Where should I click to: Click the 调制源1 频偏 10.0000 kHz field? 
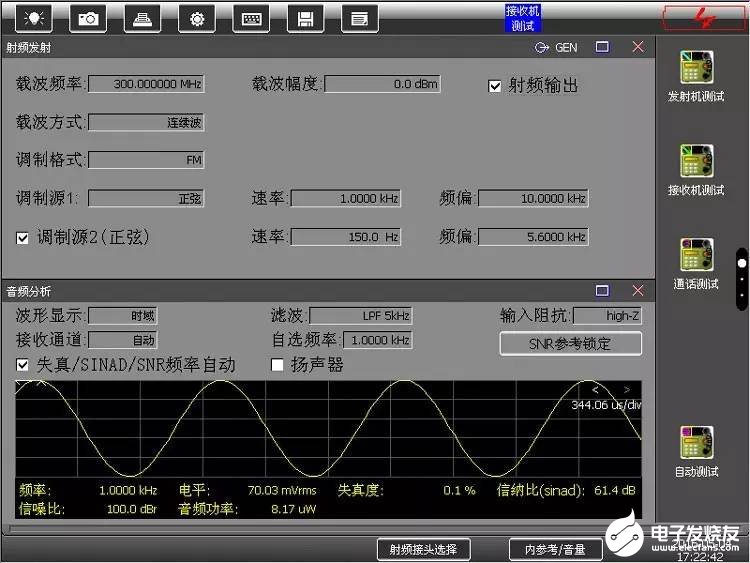(533, 198)
